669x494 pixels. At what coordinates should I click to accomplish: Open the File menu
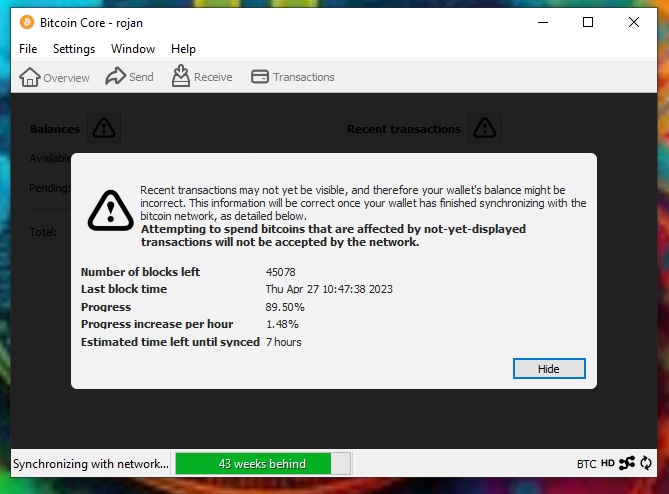coord(28,49)
